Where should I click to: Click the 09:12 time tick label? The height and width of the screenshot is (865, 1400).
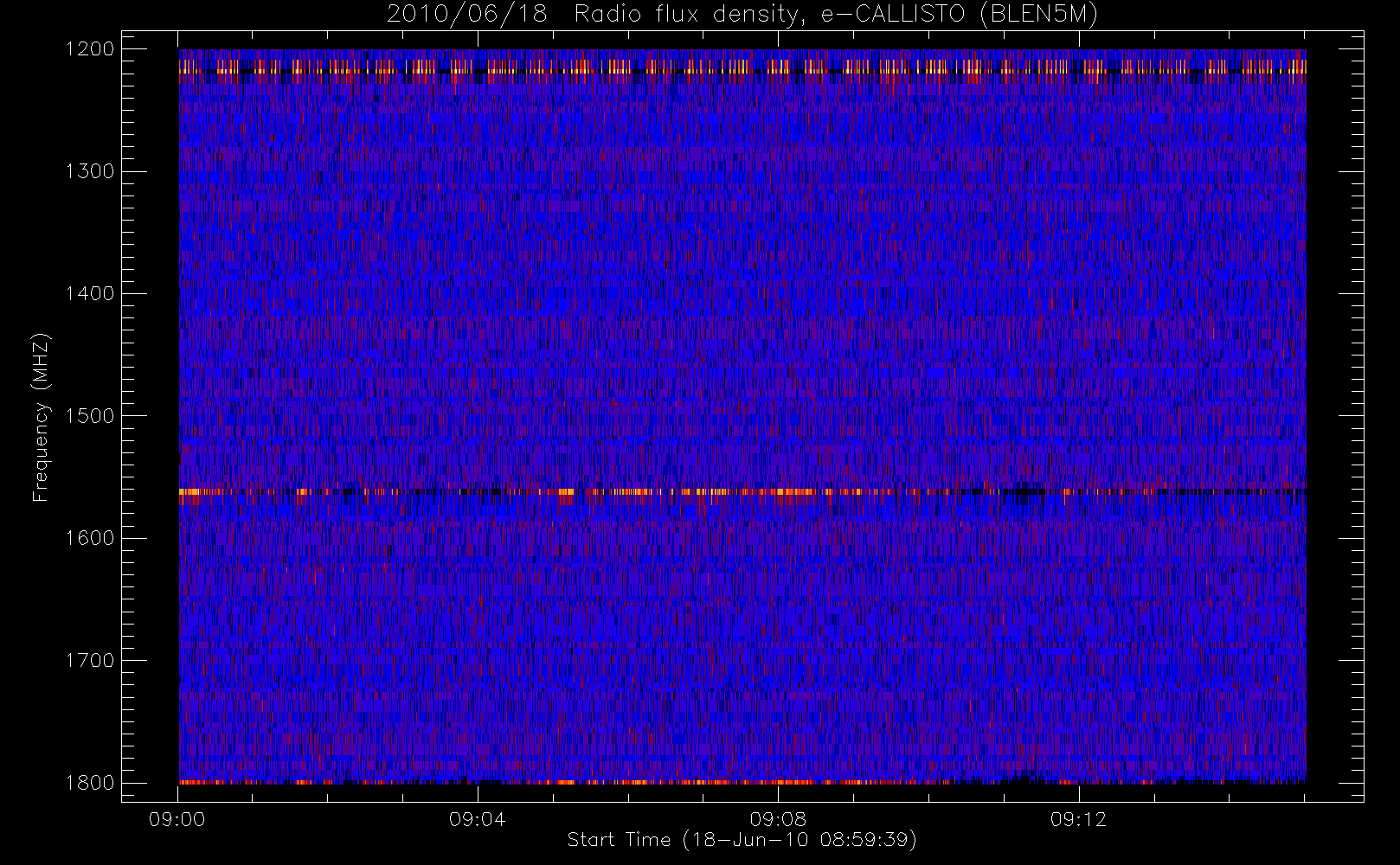pos(1078,819)
